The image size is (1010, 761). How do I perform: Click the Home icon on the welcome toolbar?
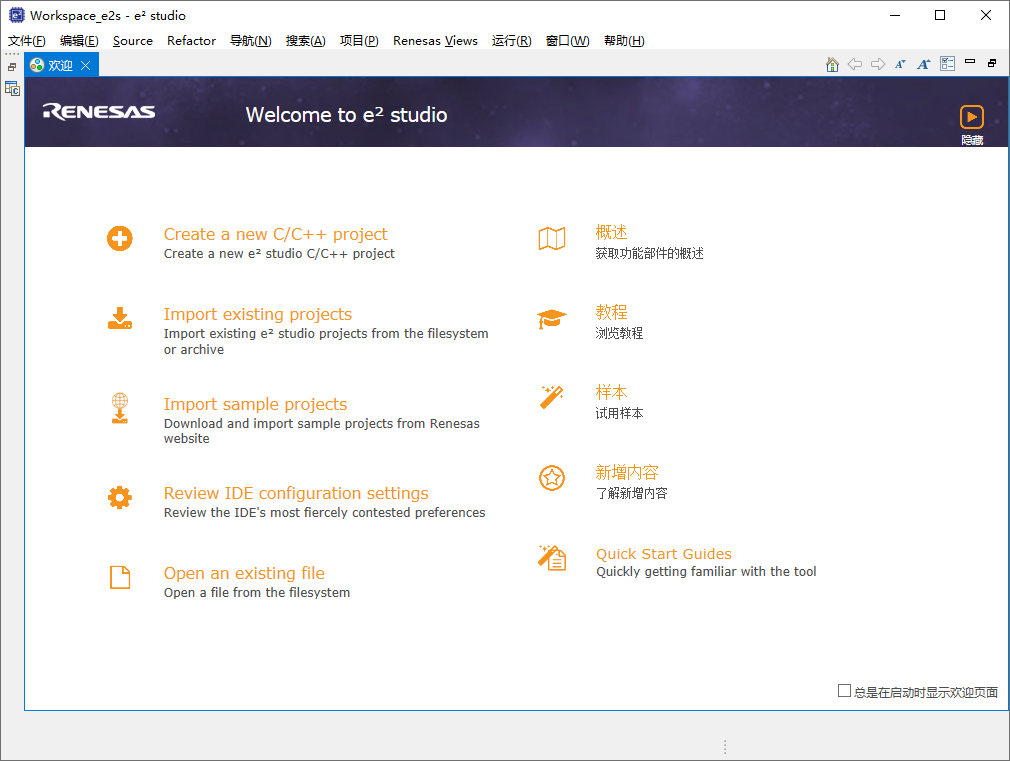tap(832, 64)
